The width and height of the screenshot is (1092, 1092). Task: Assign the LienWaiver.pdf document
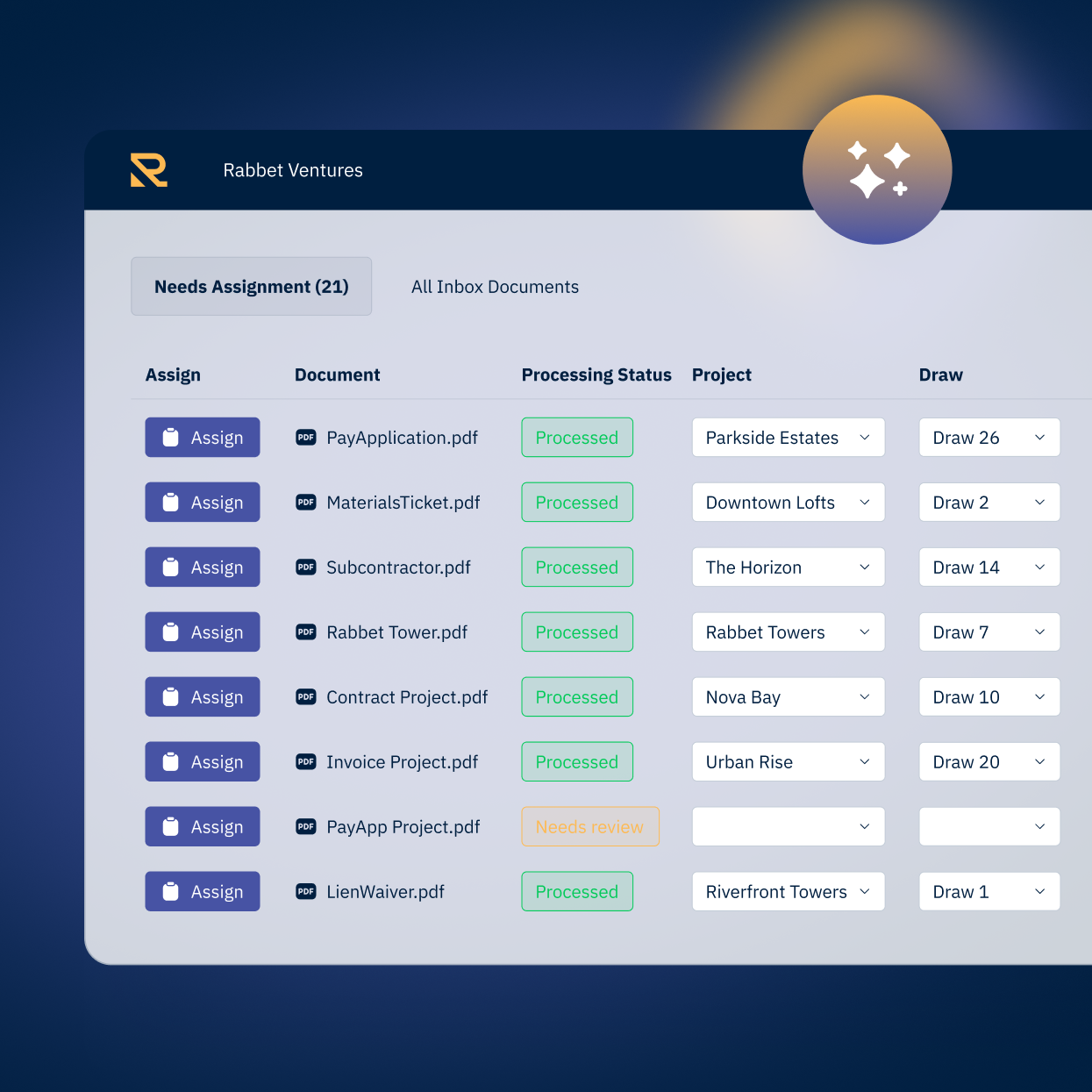coord(203,891)
